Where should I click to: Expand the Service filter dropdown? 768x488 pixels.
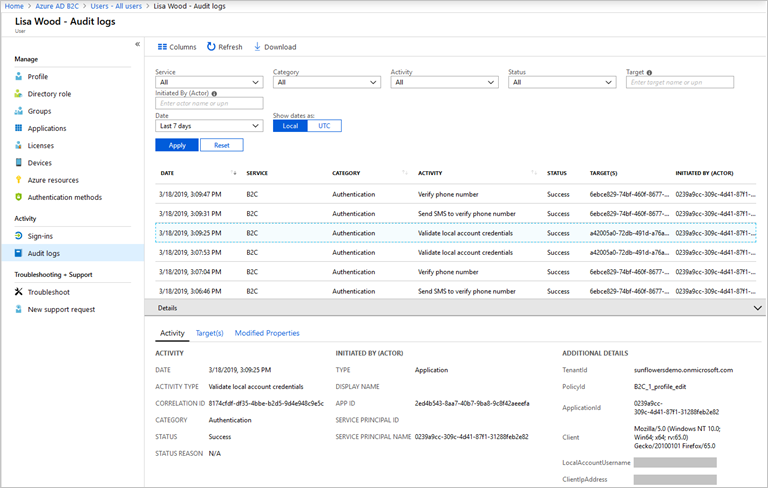(209, 82)
